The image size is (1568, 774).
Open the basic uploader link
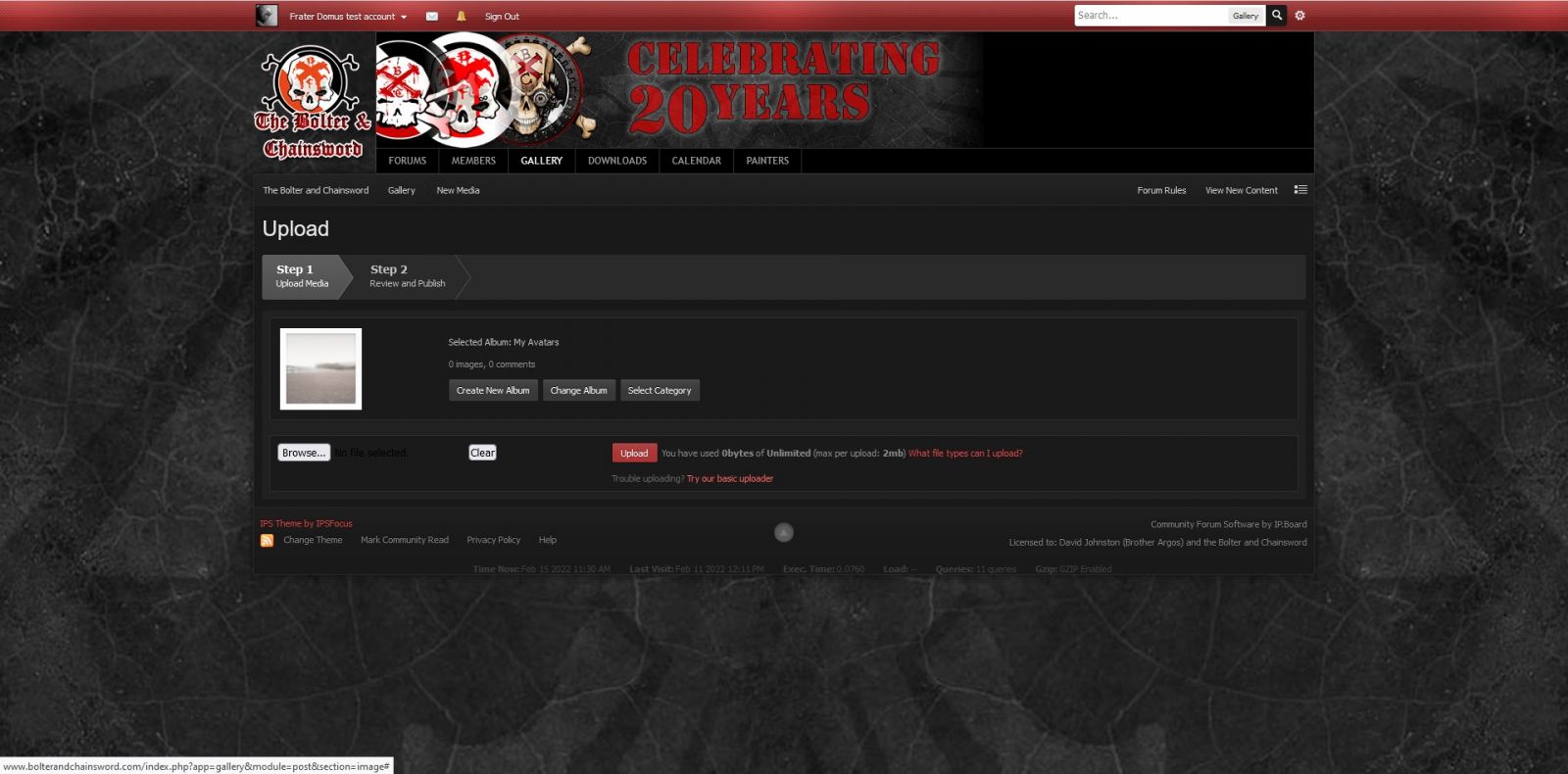(730, 479)
